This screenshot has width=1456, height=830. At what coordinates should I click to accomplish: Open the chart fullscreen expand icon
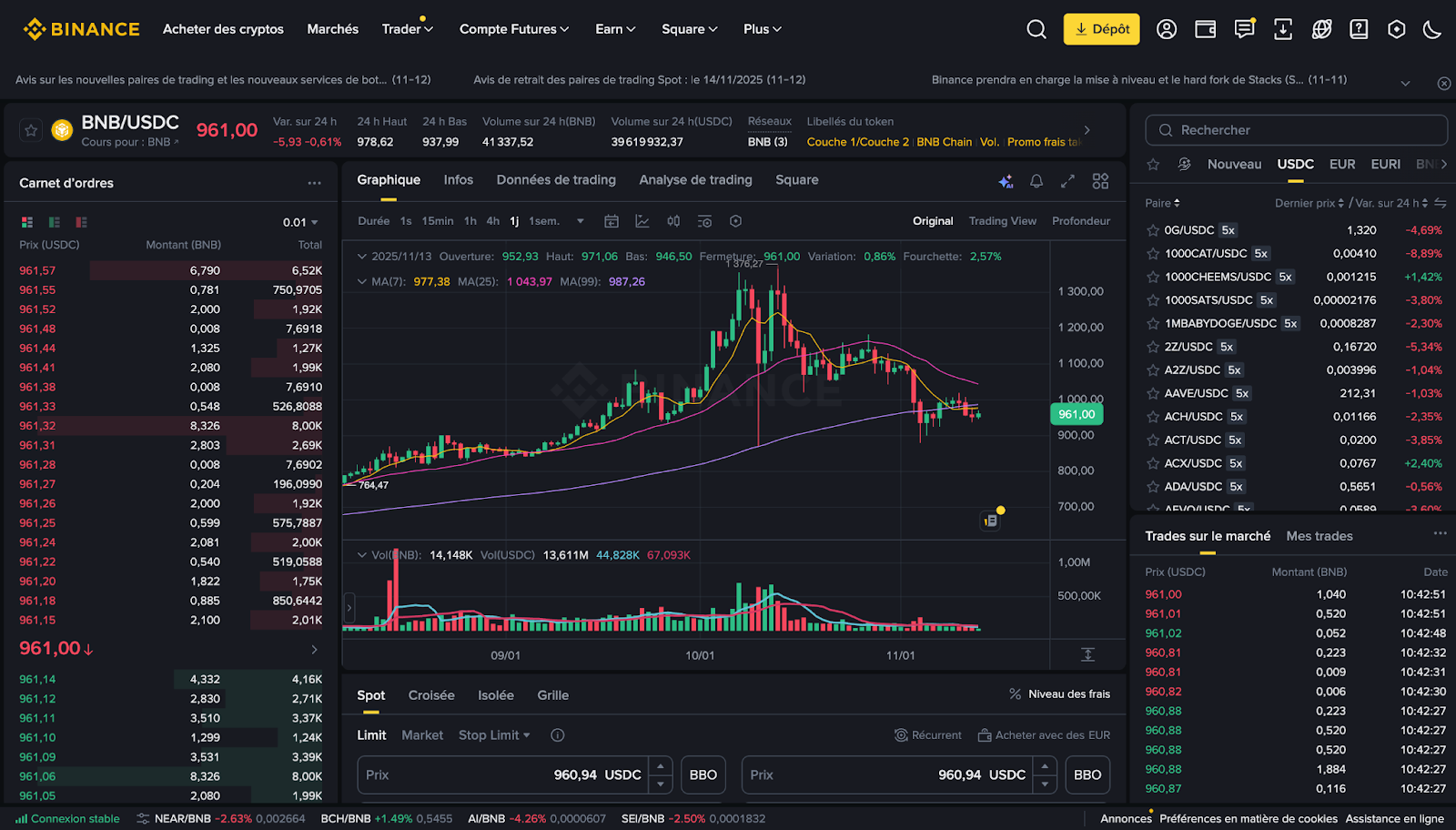point(1067,181)
